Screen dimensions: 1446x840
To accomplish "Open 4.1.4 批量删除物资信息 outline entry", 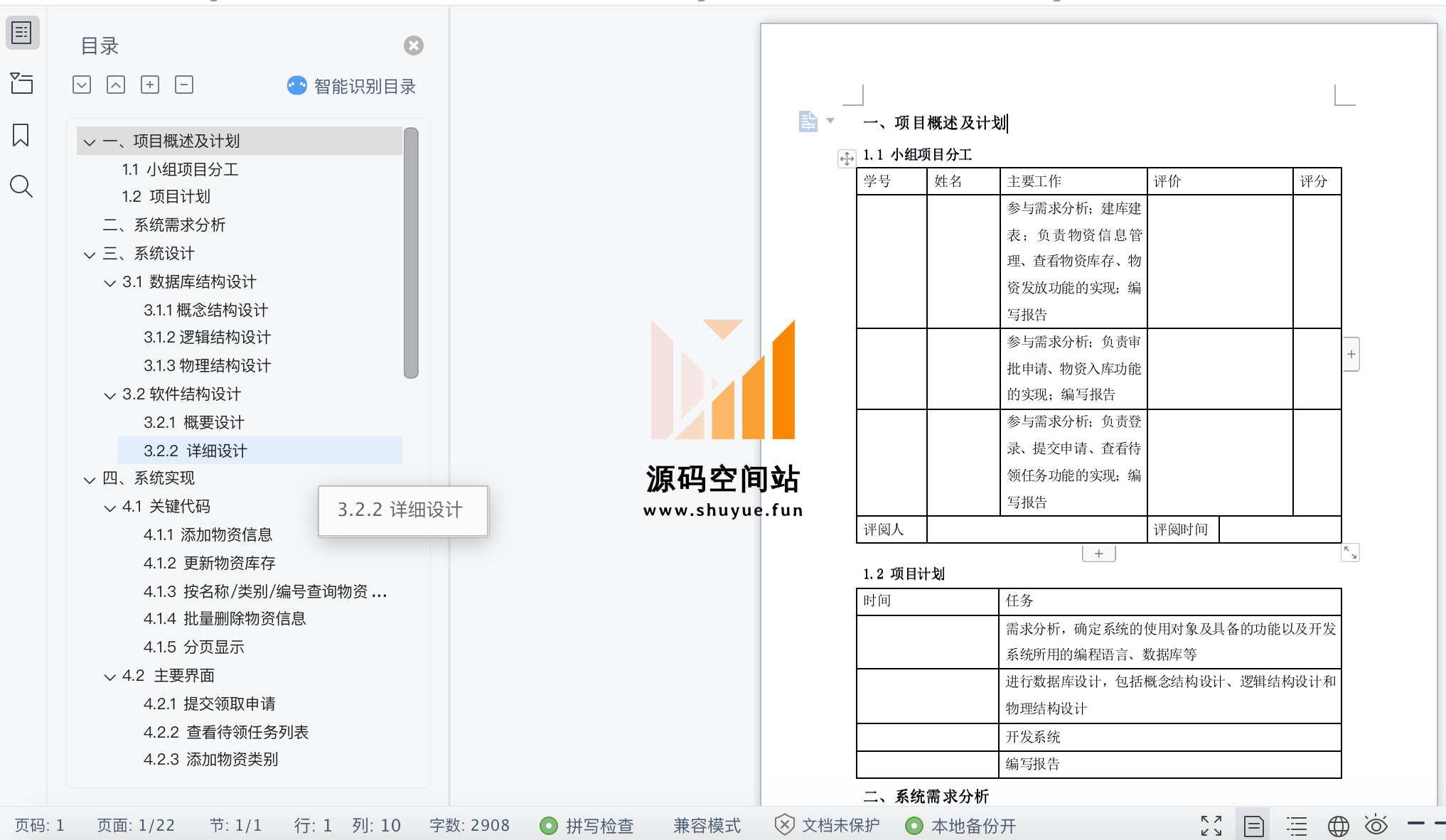I will point(224,619).
